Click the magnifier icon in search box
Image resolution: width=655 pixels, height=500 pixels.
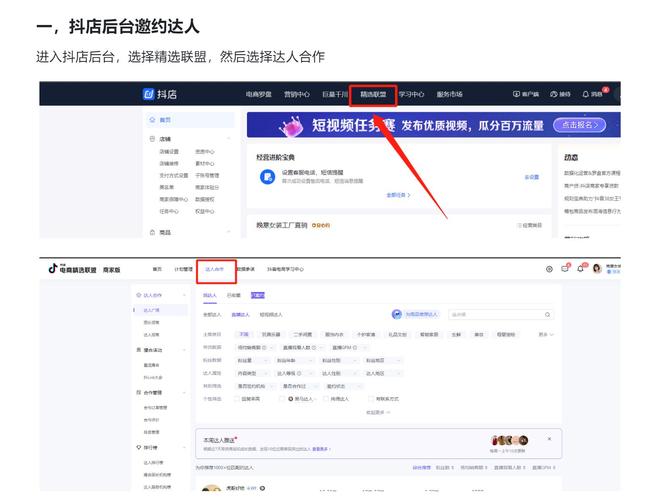click(547, 314)
